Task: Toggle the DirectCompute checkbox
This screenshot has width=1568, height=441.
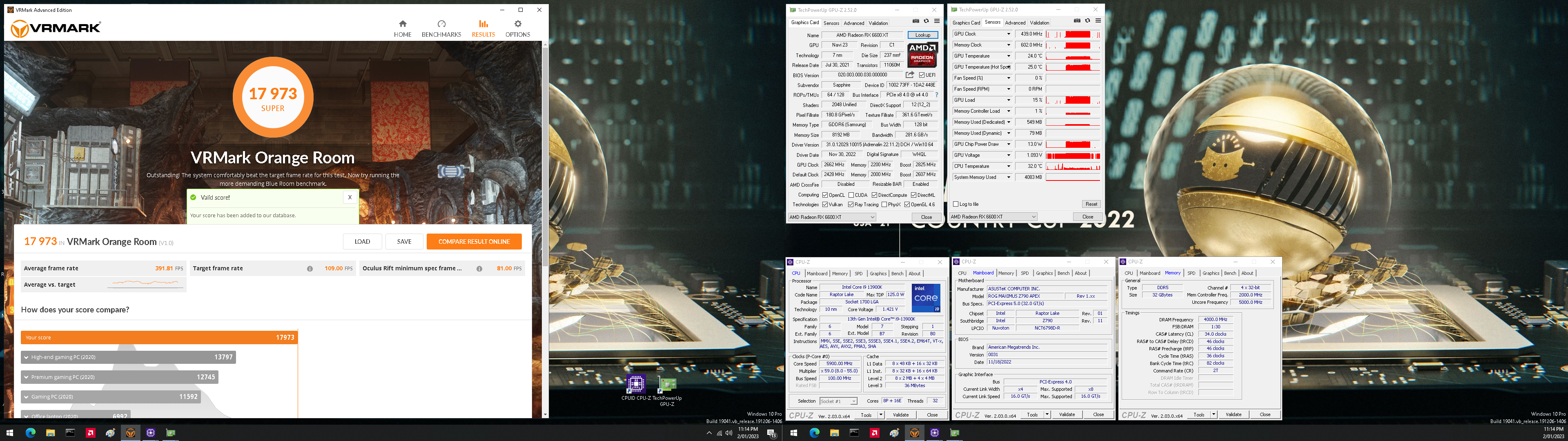Action: tap(874, 195)
